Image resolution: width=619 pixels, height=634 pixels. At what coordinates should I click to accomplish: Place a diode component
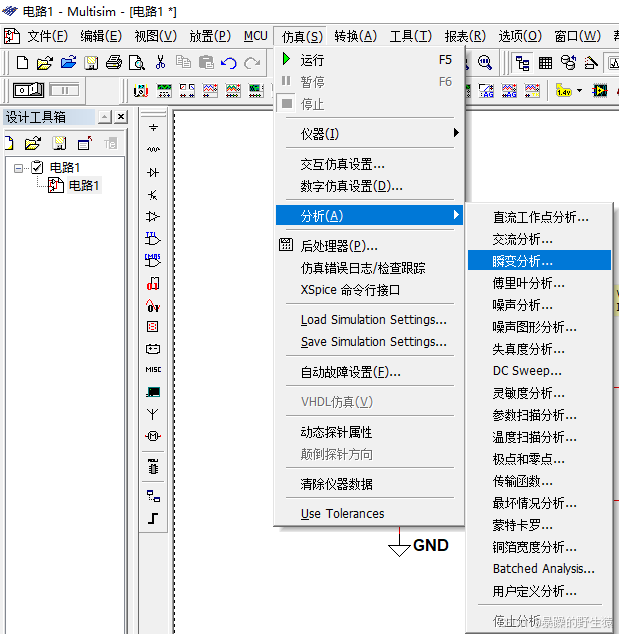[153, 173]
